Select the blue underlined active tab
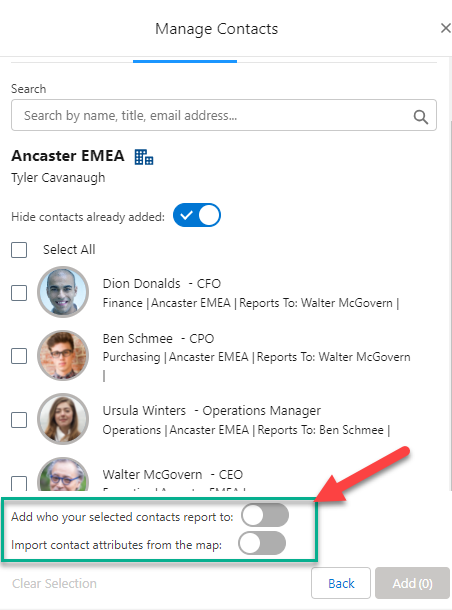Image resolution: width=452 pixels, height=610 pixels. [185, 61]
